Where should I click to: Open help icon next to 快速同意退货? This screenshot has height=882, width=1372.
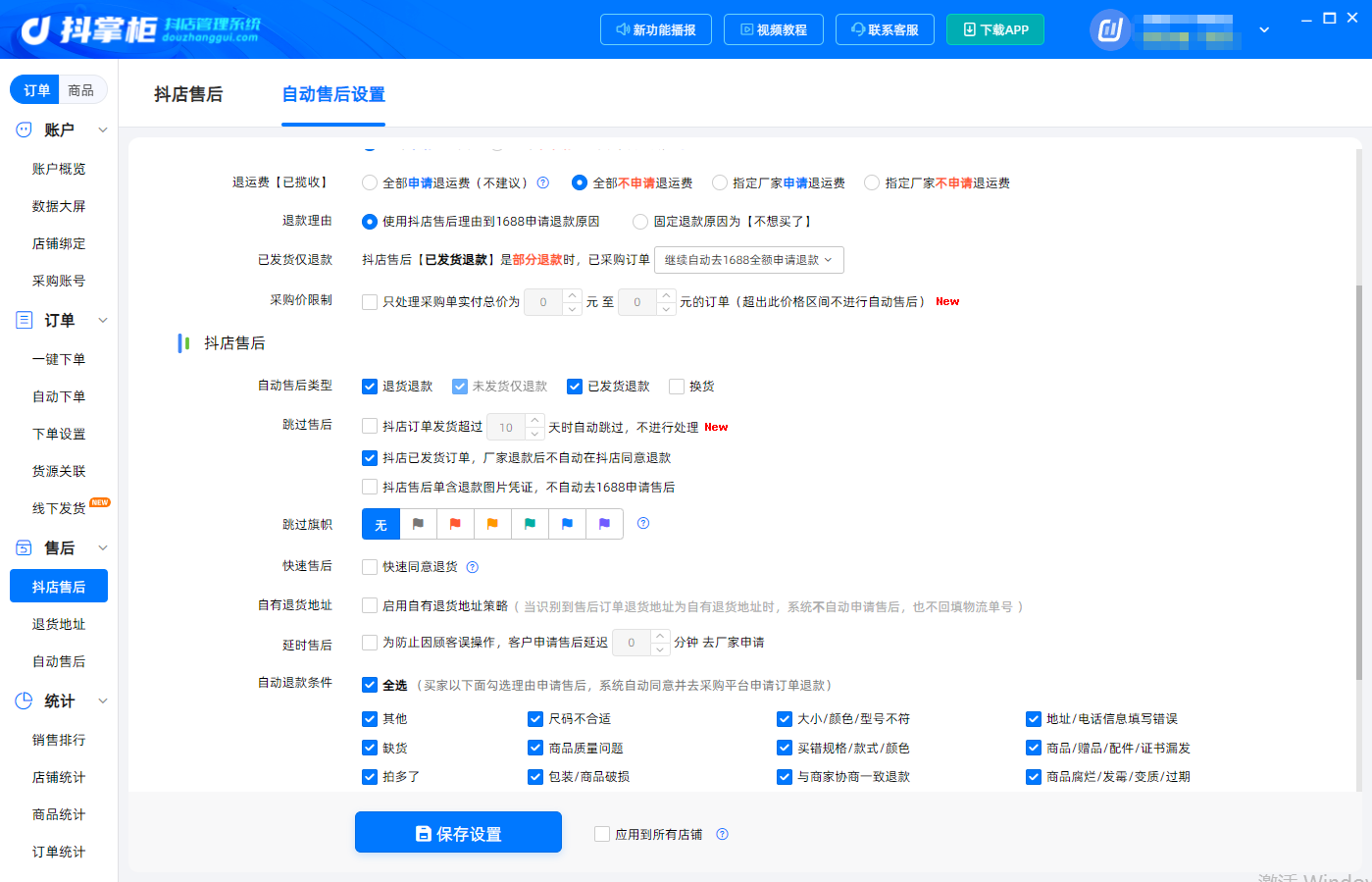tap(472, 567)
